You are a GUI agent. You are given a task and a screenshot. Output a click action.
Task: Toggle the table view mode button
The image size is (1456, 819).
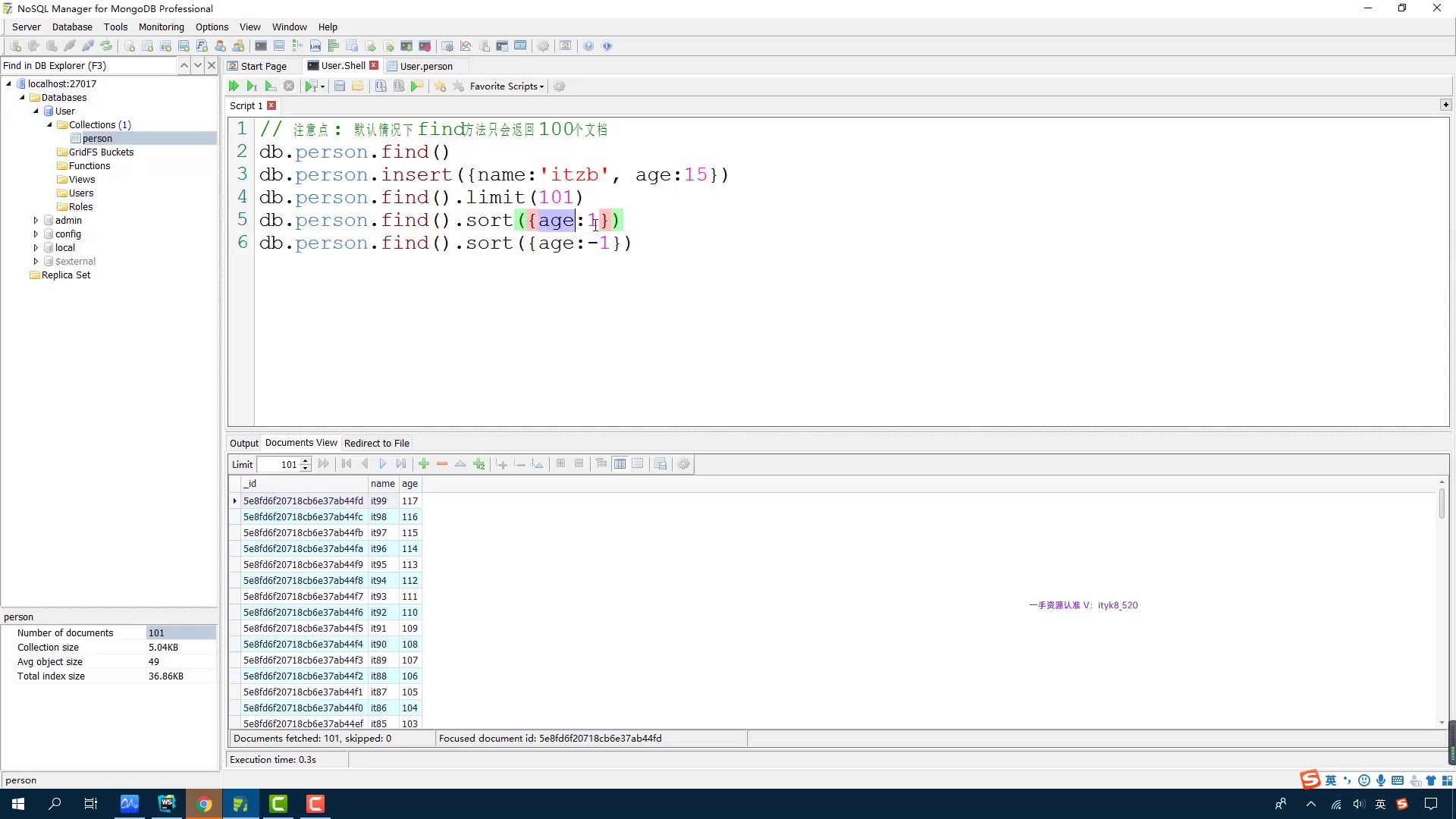click(x=620, y=464)
